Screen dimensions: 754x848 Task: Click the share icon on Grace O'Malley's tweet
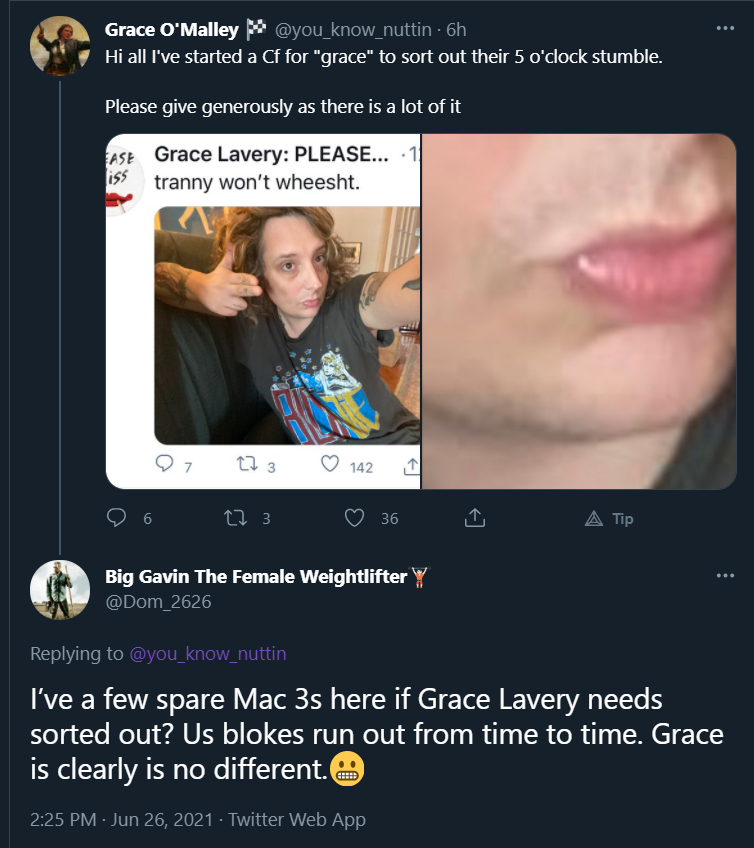pyautogui.click(x=475, y=518)
